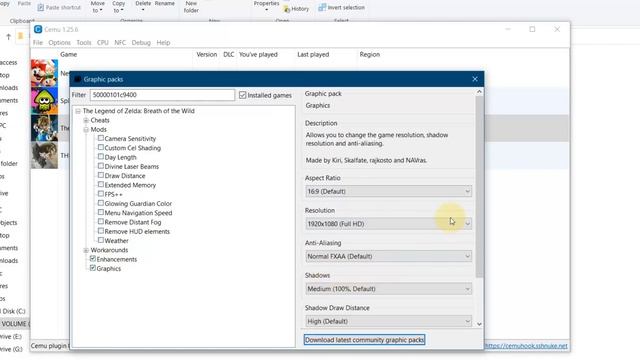
Task: Click the scroll down arrow in settings panel
Action: pos(479,324)
